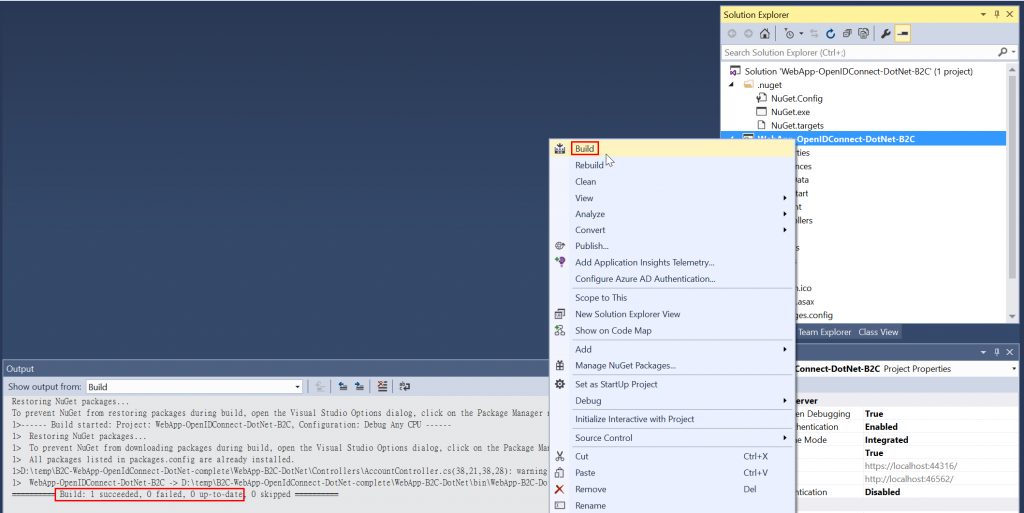The width and height of the screenshot is (1024, 513).
Task: Choose Configure Azure AD Authentication...
Action: 645,279
